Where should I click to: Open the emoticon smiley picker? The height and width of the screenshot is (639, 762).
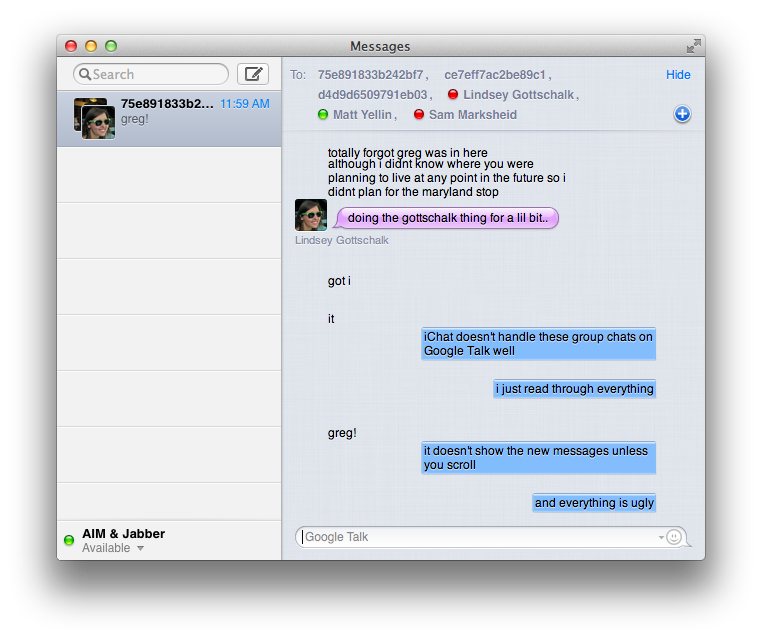674,537
